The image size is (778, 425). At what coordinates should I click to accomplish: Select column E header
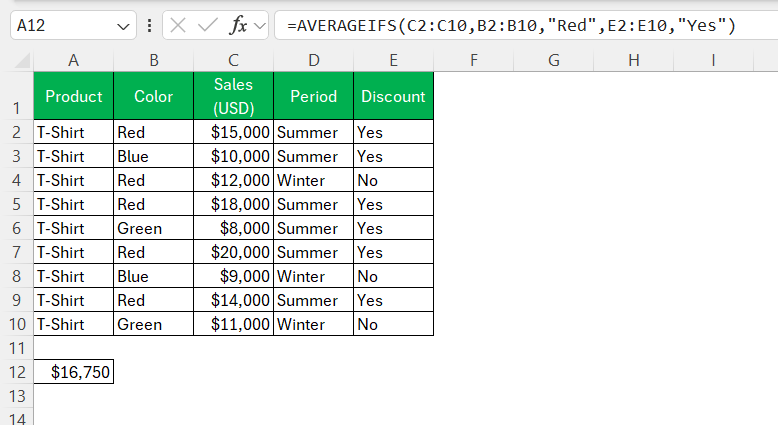tap(393, 61)
